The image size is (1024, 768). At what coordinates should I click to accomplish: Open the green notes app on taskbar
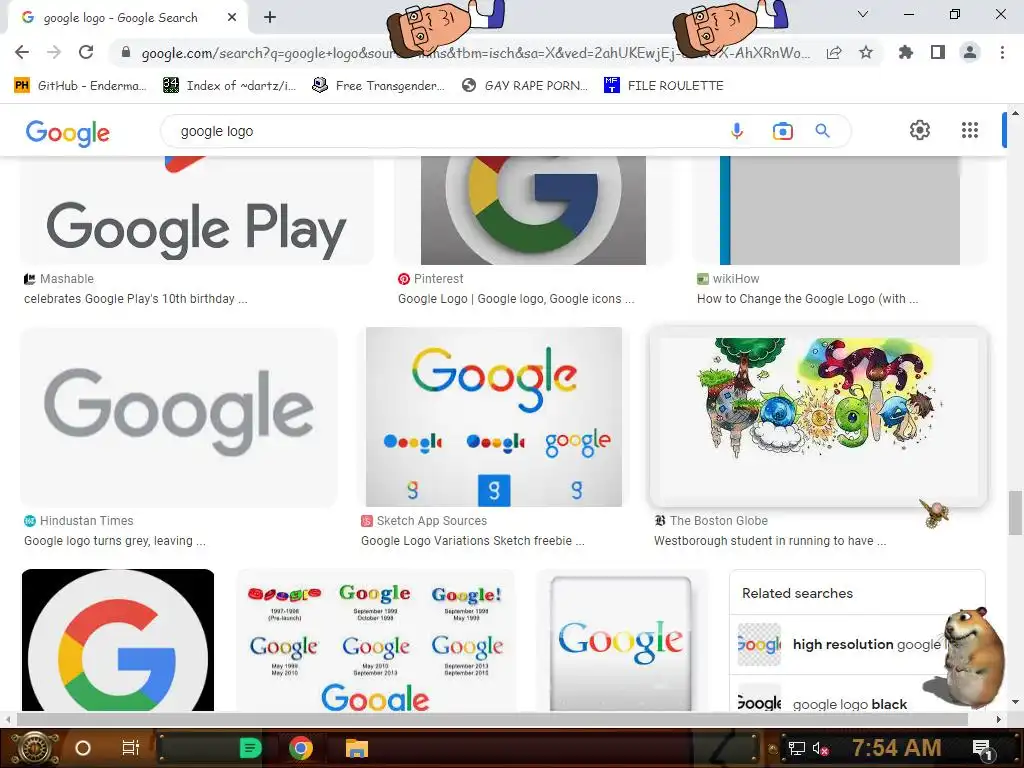pos(250,748)
